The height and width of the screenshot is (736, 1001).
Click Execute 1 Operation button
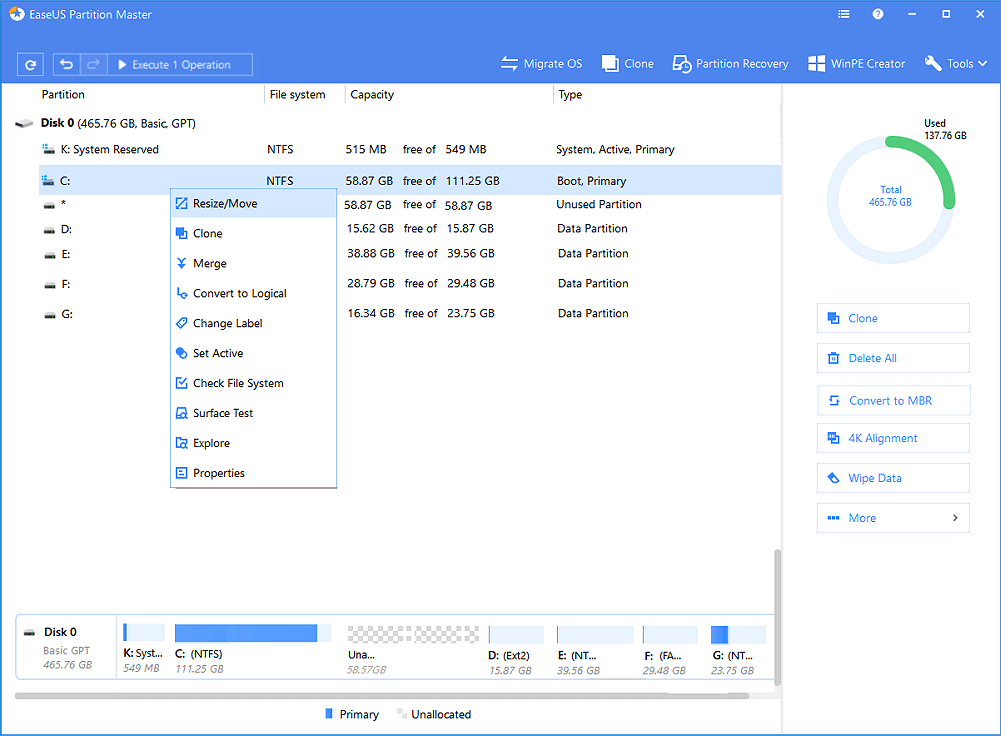(180, 65)
